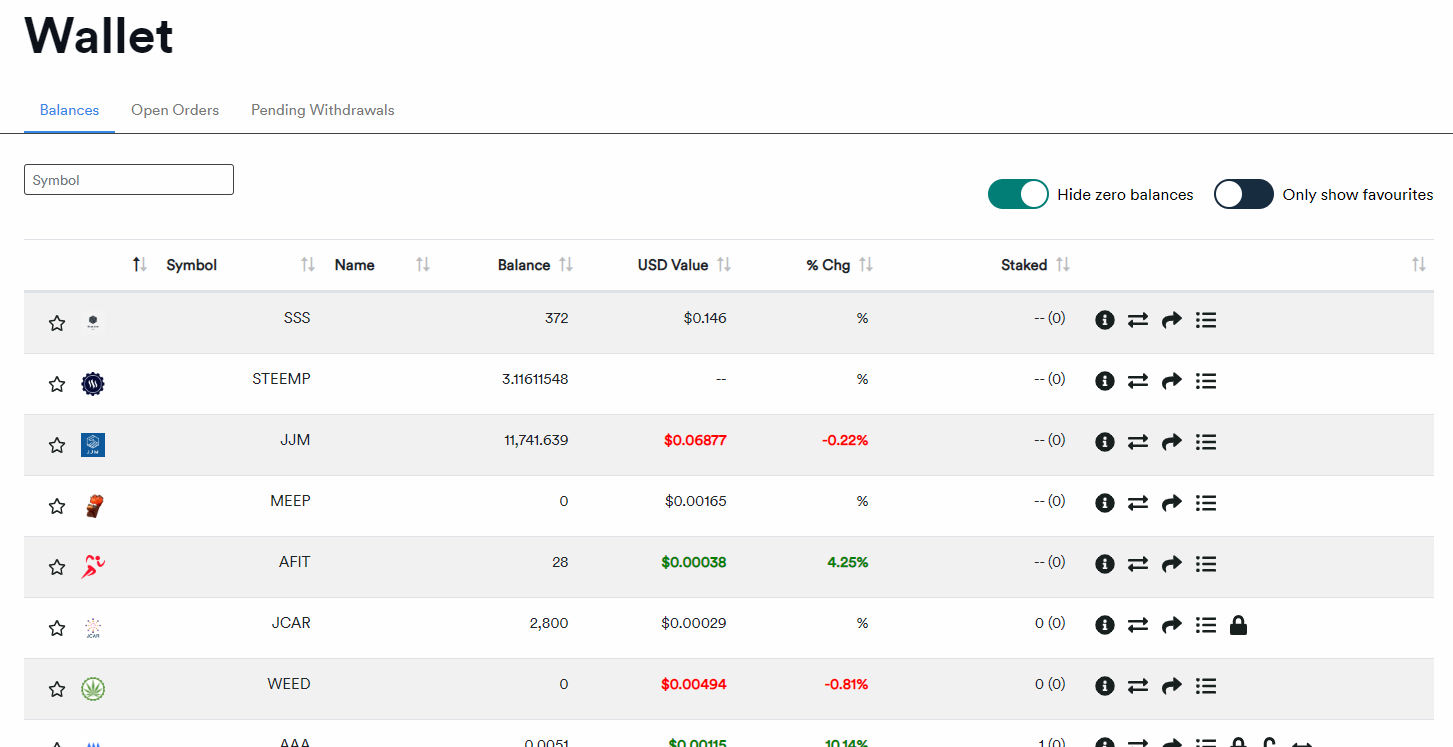Star the AFIT token as favourite
The height and width of the screenshot is (747, 1453).
click(x=57, y=567)
